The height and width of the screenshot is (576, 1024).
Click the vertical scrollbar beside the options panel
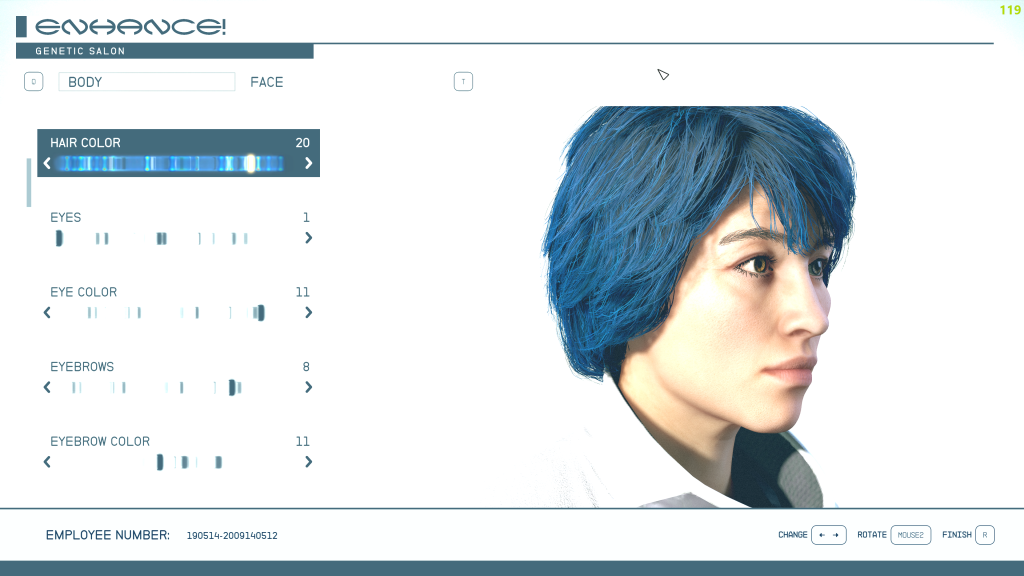29,182
